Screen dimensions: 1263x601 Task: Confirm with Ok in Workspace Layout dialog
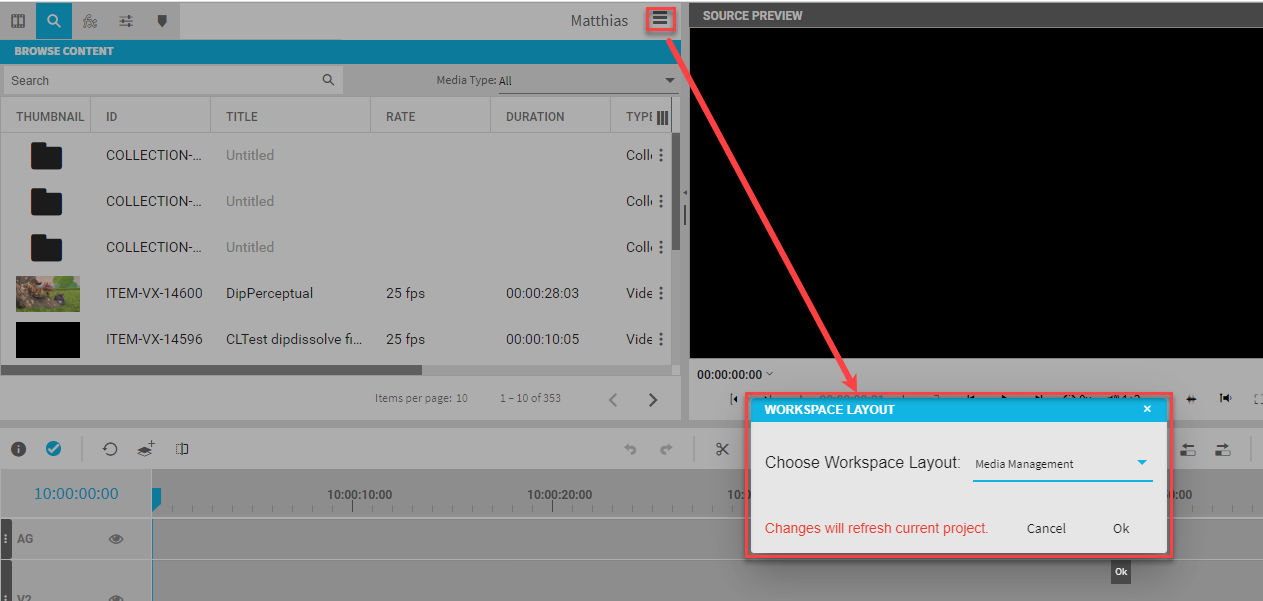coord(1121,528)
